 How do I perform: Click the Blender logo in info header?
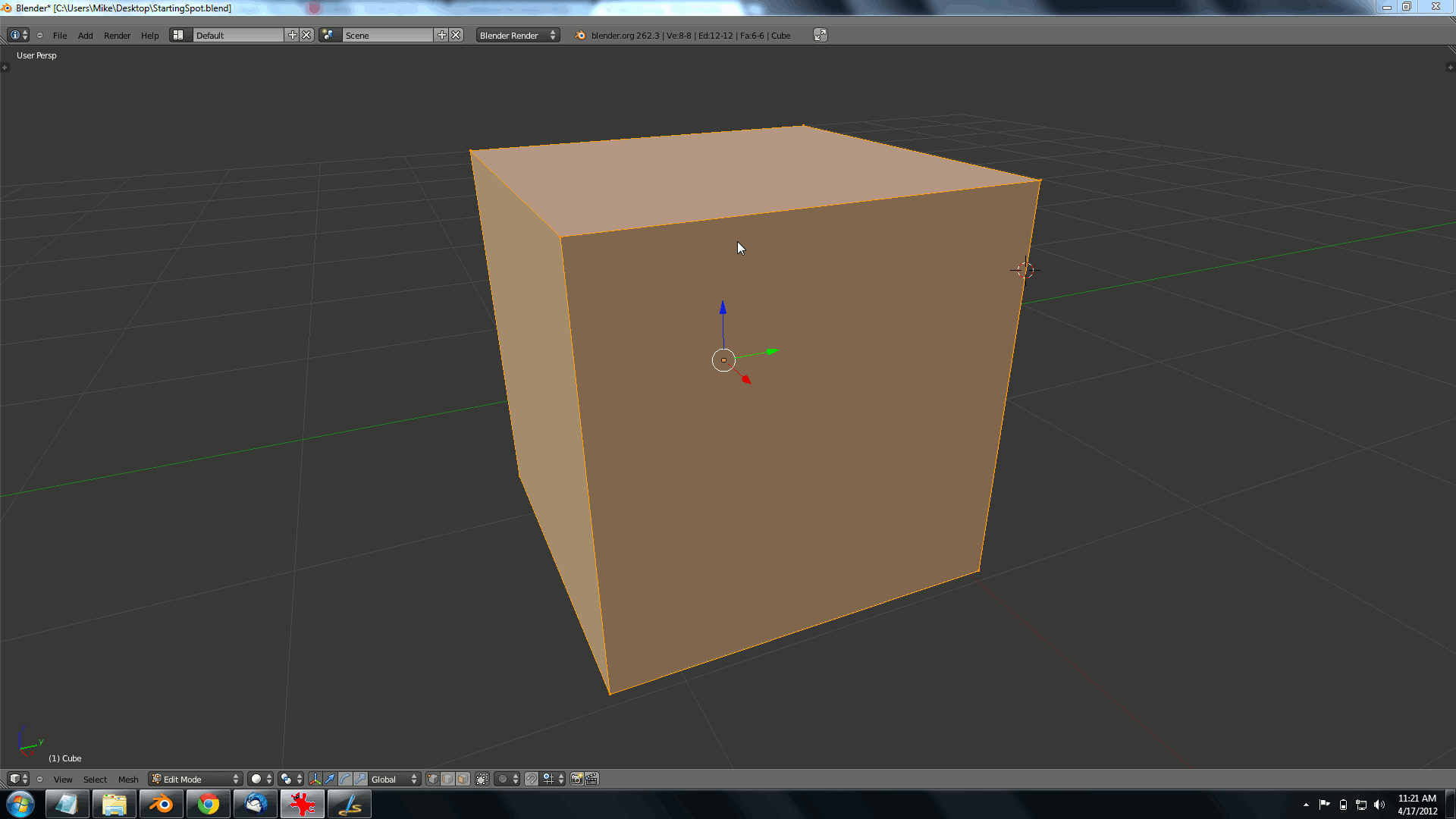point(580,36)
